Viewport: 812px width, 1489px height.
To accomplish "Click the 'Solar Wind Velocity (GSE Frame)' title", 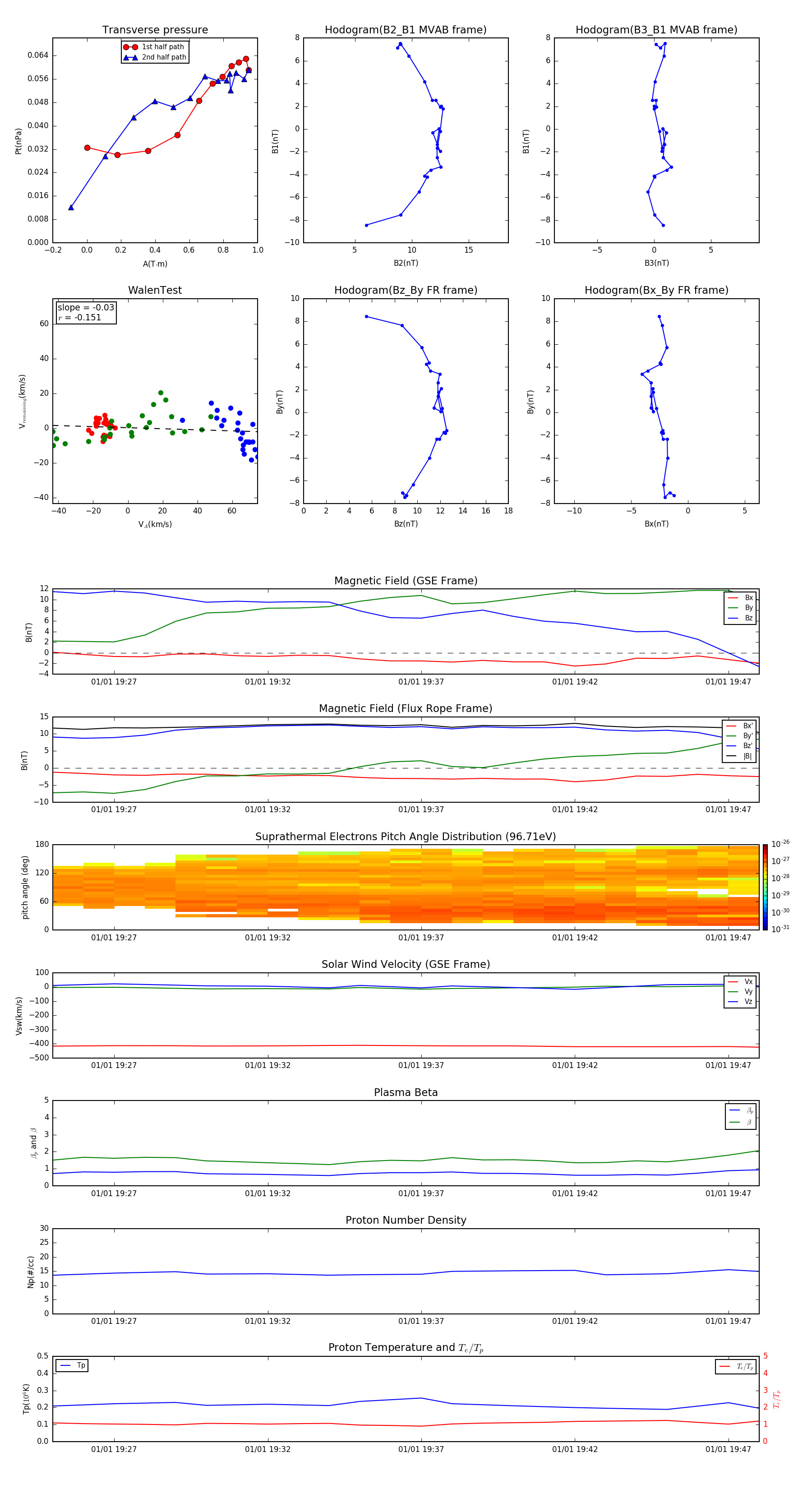I will [406, 964].
